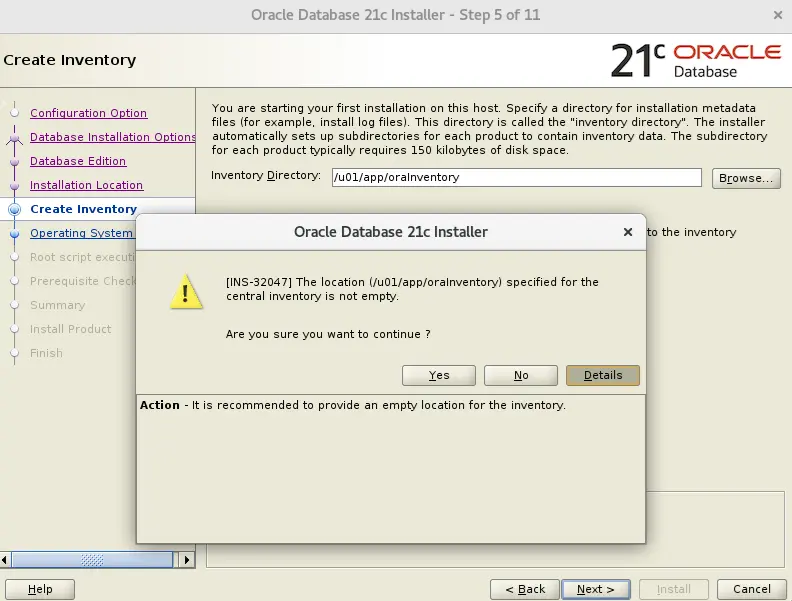Click the Database Installation Options step bullet icon

pos(15,137)
